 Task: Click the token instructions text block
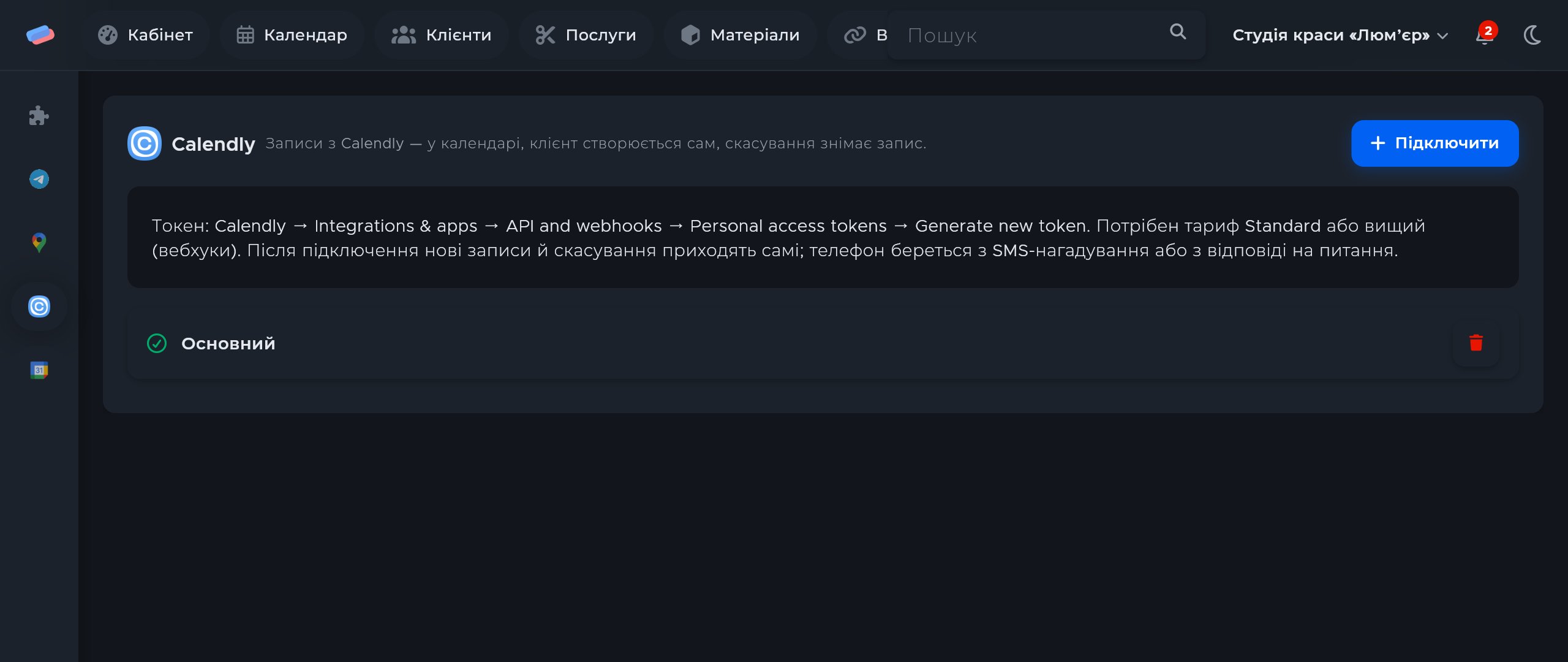point(823,238)
